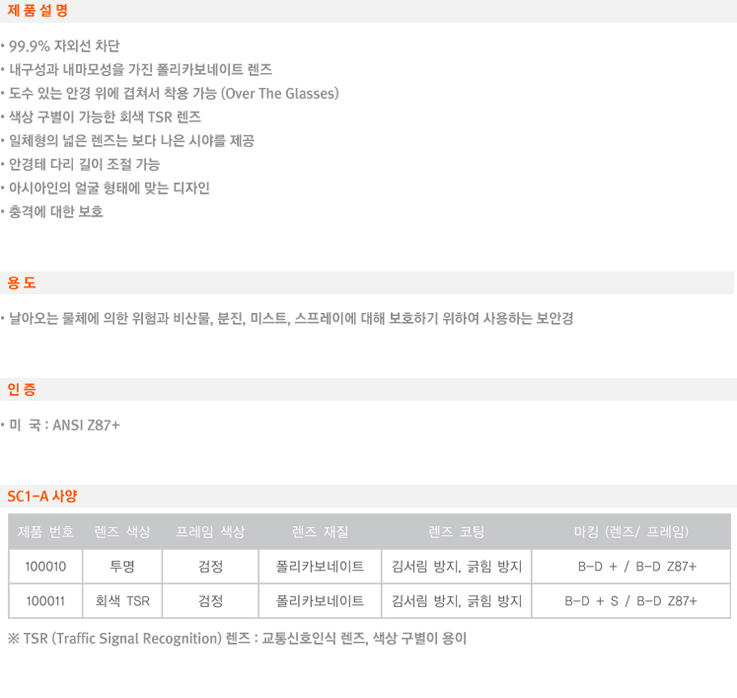Select the 99.9% 자외선 차단 bullet text
The image size is (737, 698).
click(x=64, y=46)
